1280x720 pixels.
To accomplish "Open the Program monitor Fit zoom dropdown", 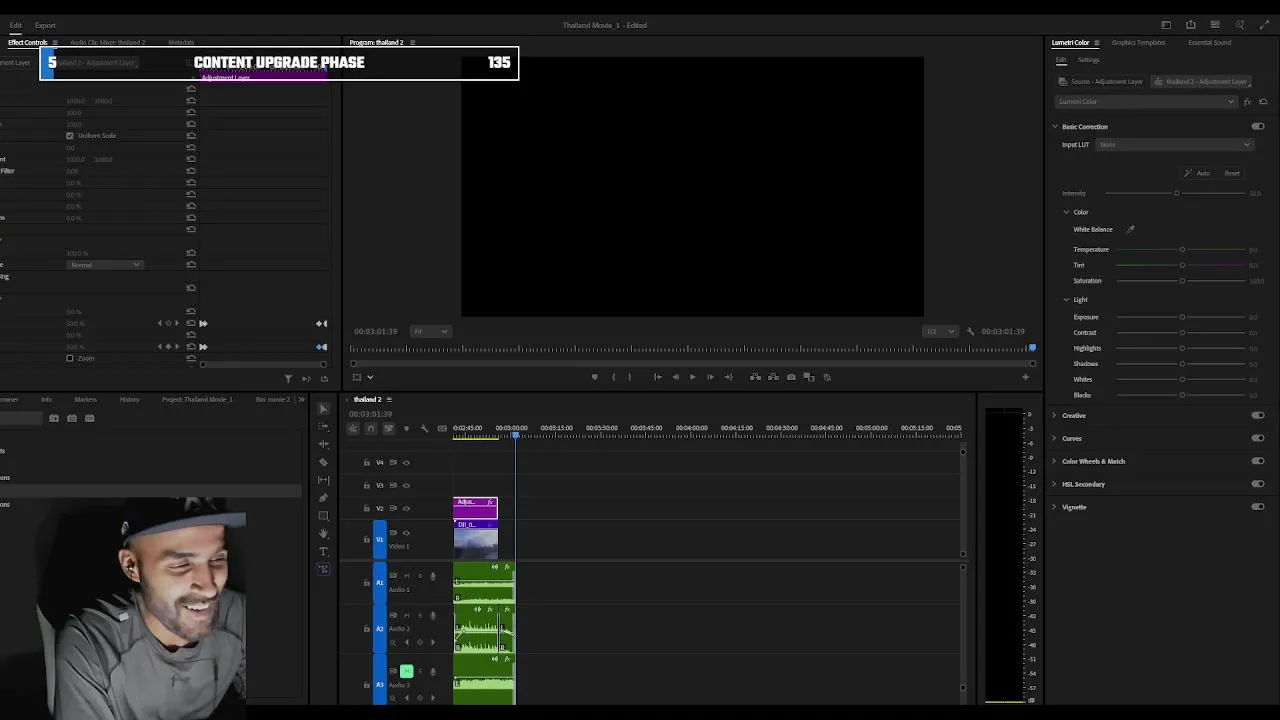I will click(x=431, y=331).
